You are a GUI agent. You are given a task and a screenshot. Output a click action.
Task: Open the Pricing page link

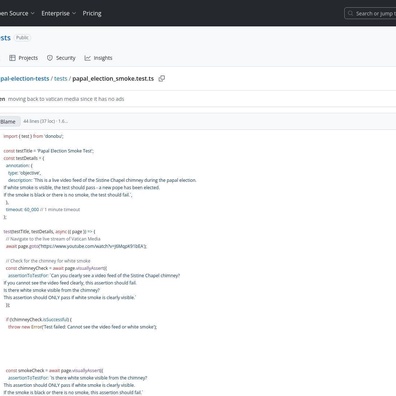point(92,13)
